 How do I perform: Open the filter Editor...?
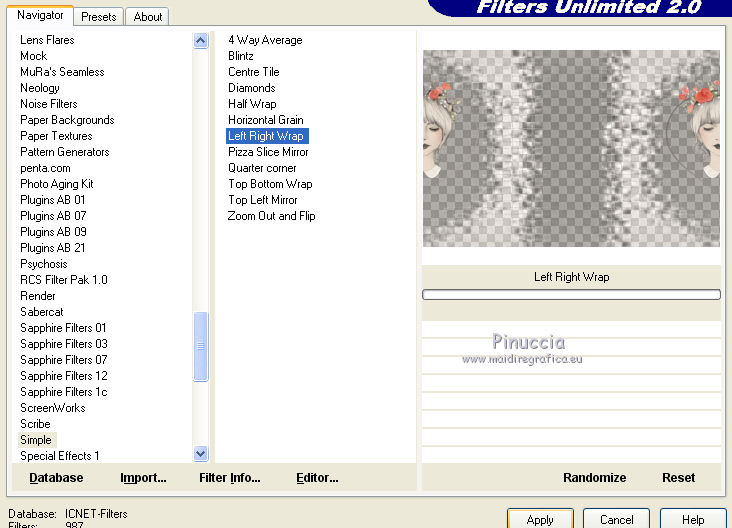(317, 478)
